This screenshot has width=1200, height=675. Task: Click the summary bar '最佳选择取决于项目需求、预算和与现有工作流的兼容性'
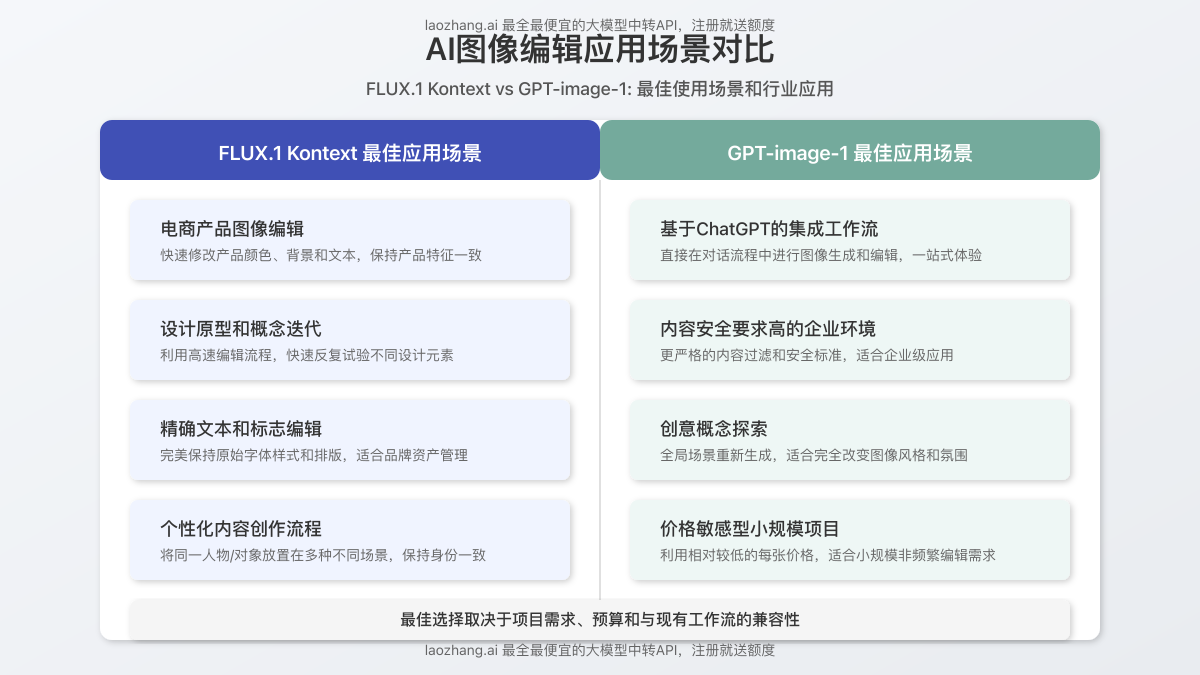tap(600, 620)
